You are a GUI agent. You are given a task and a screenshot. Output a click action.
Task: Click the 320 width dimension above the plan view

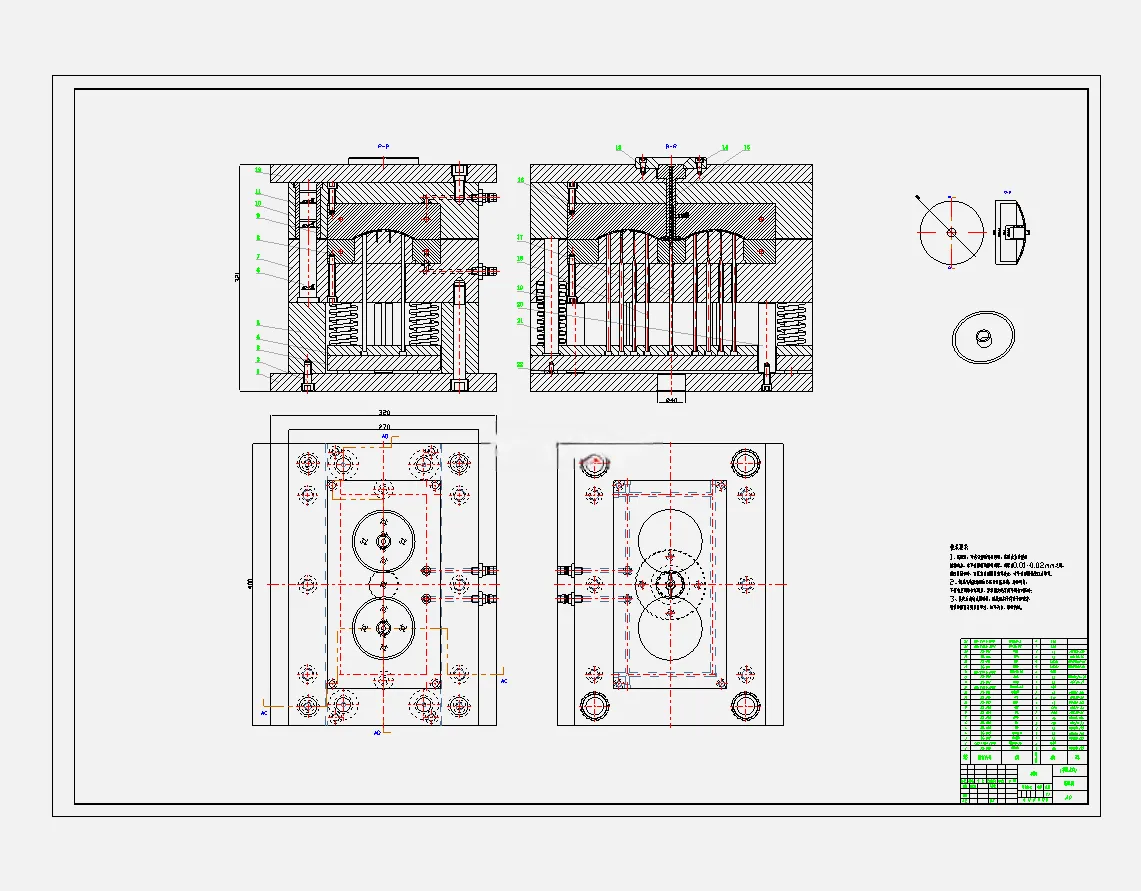click(384, 413)
